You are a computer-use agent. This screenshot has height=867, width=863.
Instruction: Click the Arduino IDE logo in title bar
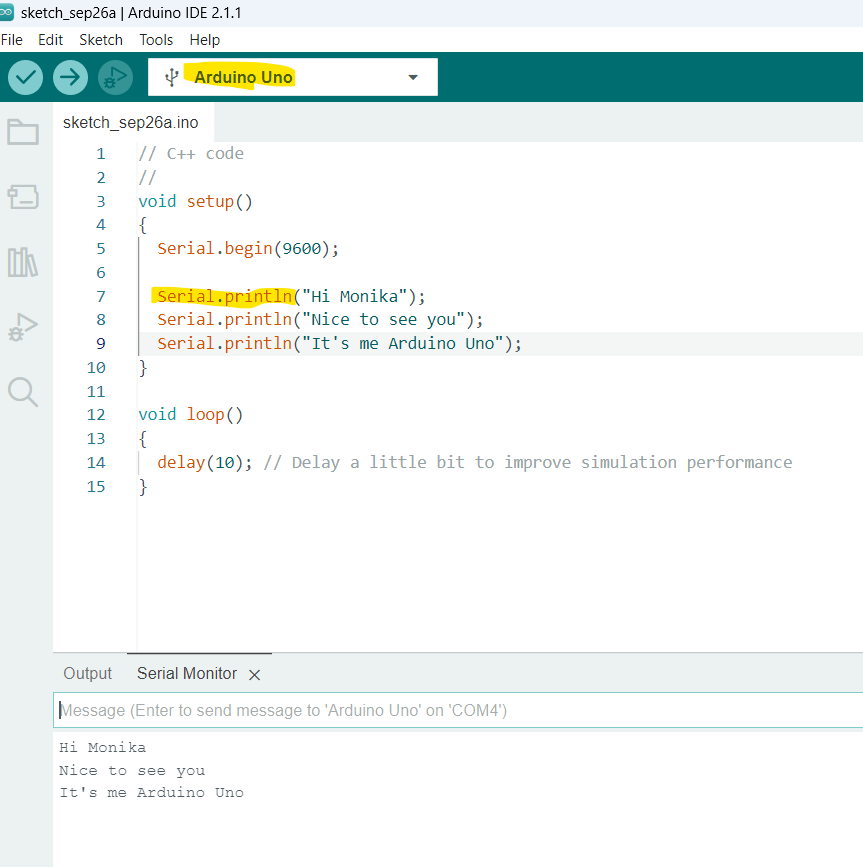tap(6, 13)
